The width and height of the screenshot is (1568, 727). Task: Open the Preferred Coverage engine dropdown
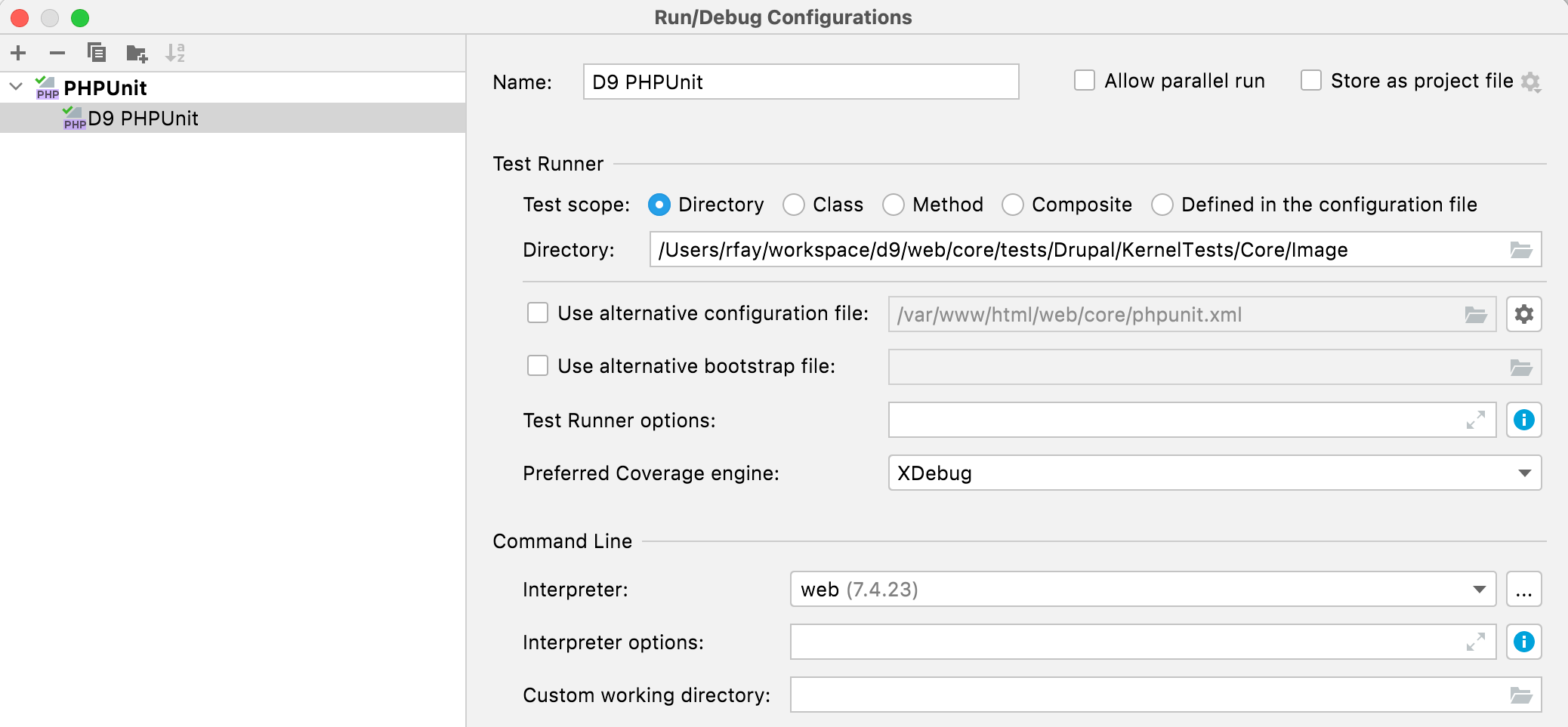coord(1524,473)
